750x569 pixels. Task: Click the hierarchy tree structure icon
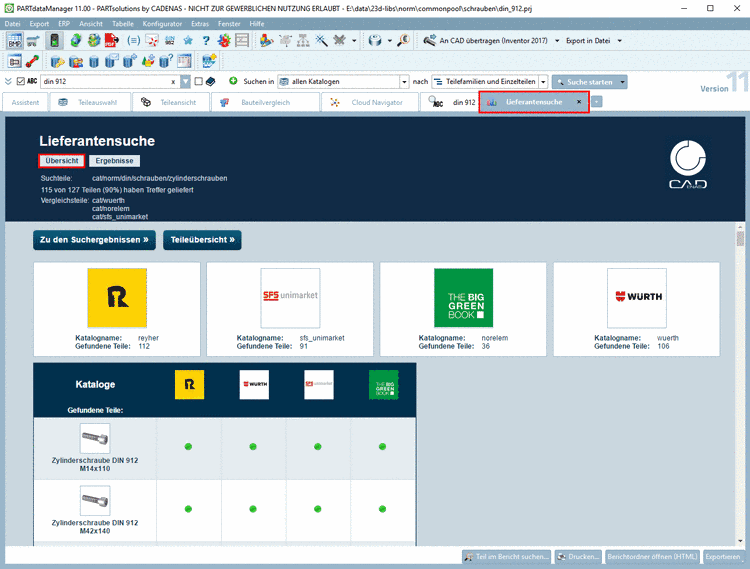point(303,41)
